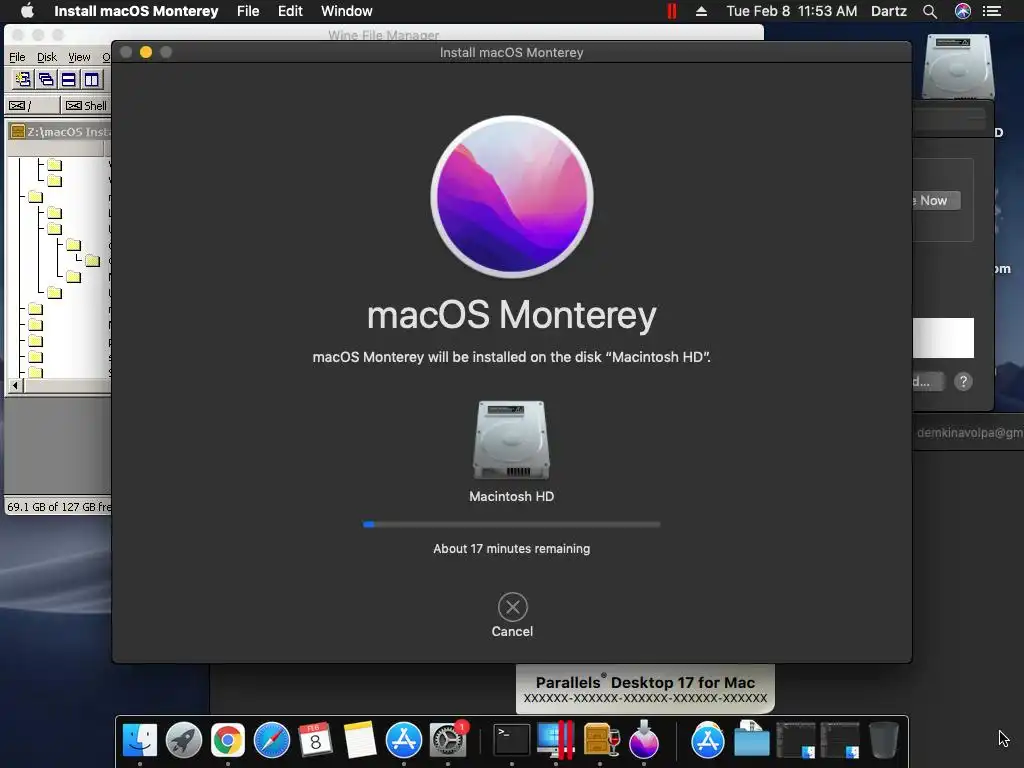This screenshot has height=768, width=1024.
Task: Open the hard disk icon on the desktop
Action: tap(957, 67)
